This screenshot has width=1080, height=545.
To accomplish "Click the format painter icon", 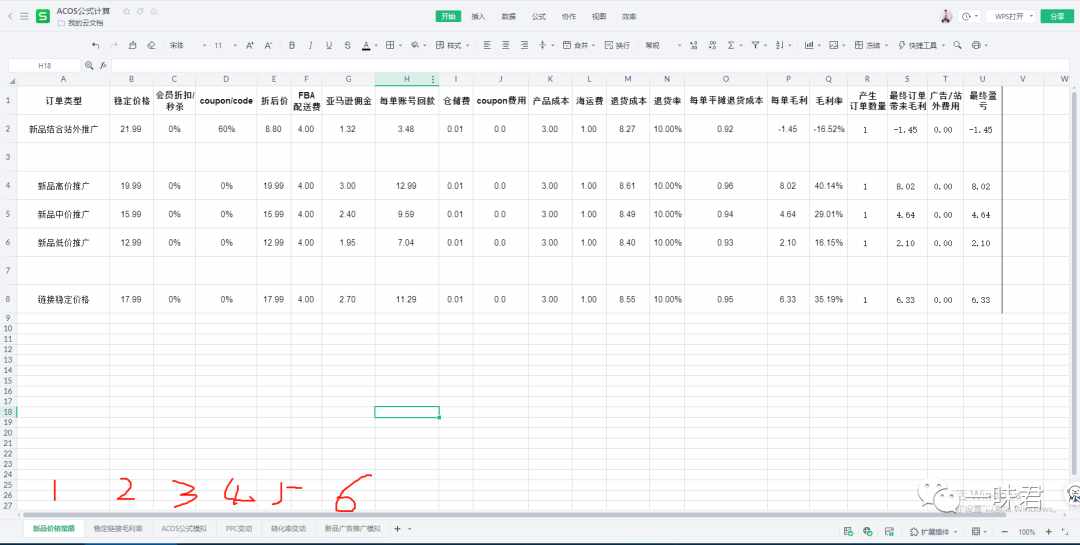I will (133, 45).
